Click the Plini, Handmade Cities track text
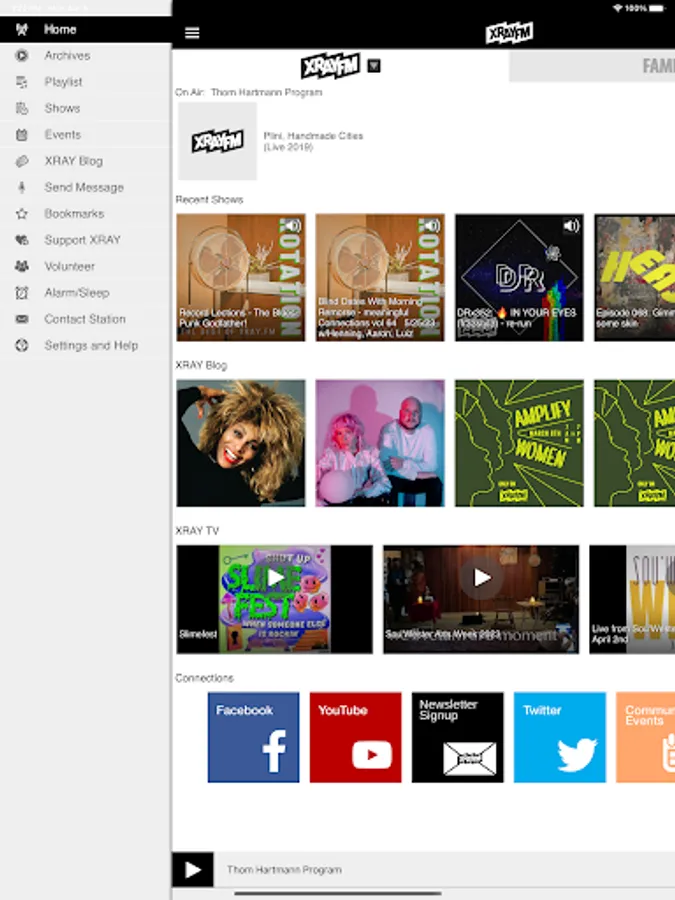This screenshot has height=900, width=675. click(x=313, y=141)
